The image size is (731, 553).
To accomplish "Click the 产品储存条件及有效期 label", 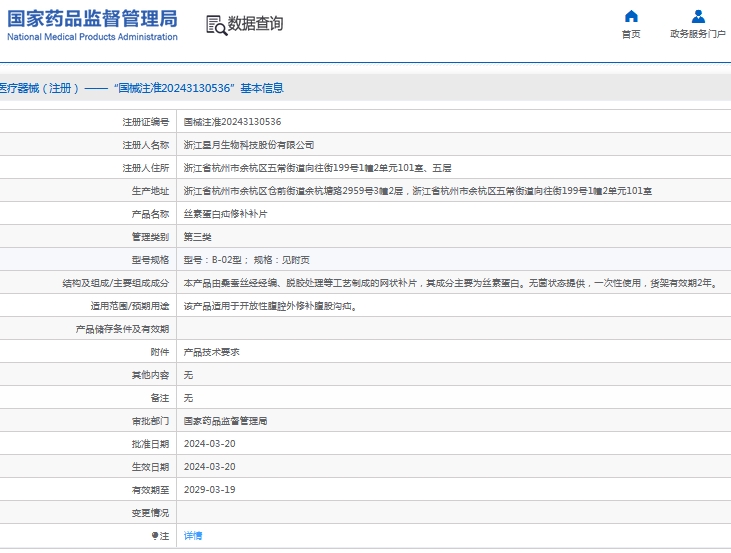I will coord(122,329).
